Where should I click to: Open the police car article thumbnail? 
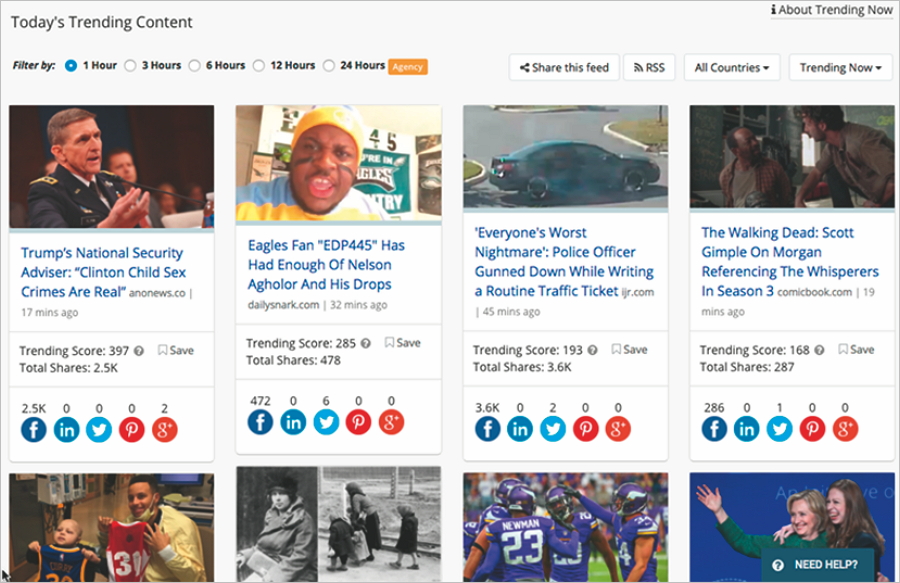pyautogui.click(x=565, y=157)
